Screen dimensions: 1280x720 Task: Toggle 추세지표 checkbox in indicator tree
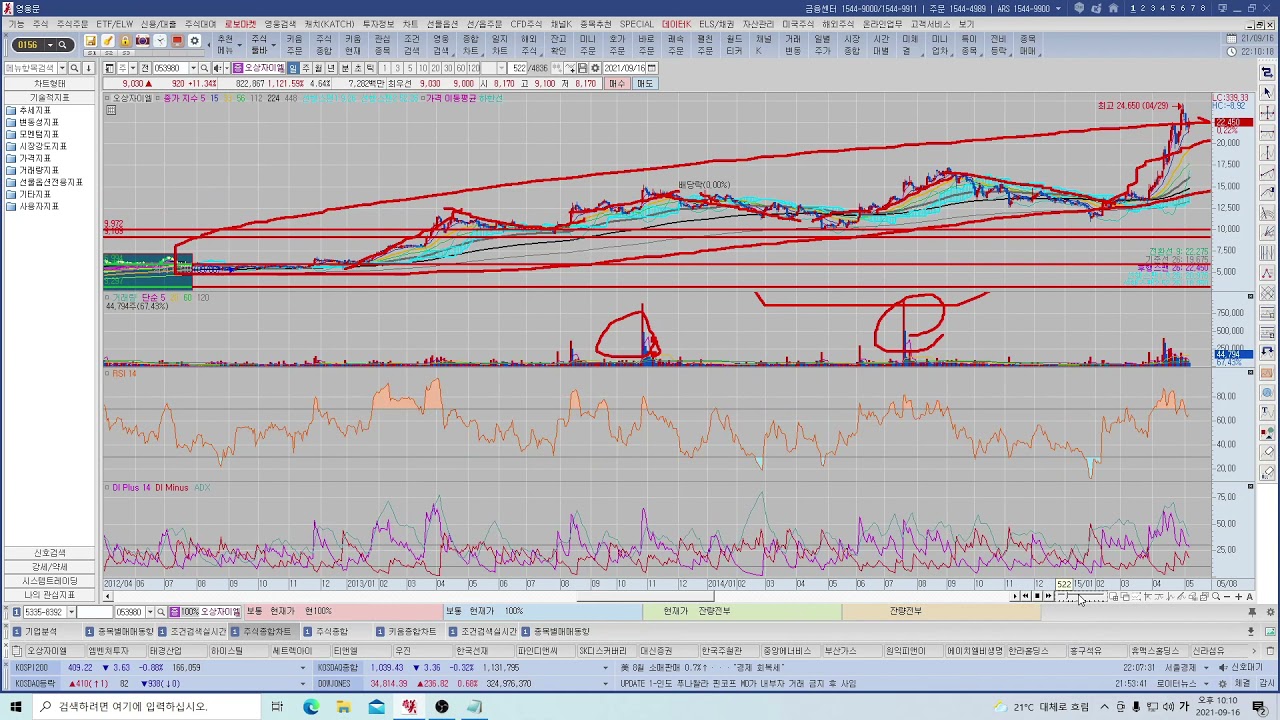pyautogui.click(x=11, y=110)
